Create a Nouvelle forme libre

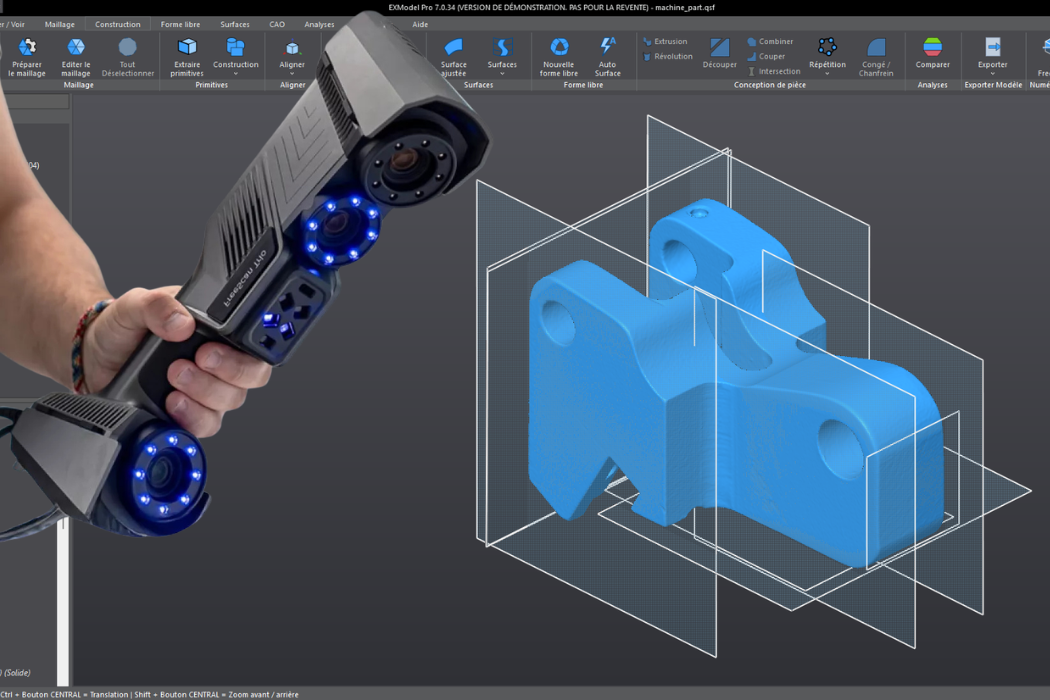[x=558, y=57]
